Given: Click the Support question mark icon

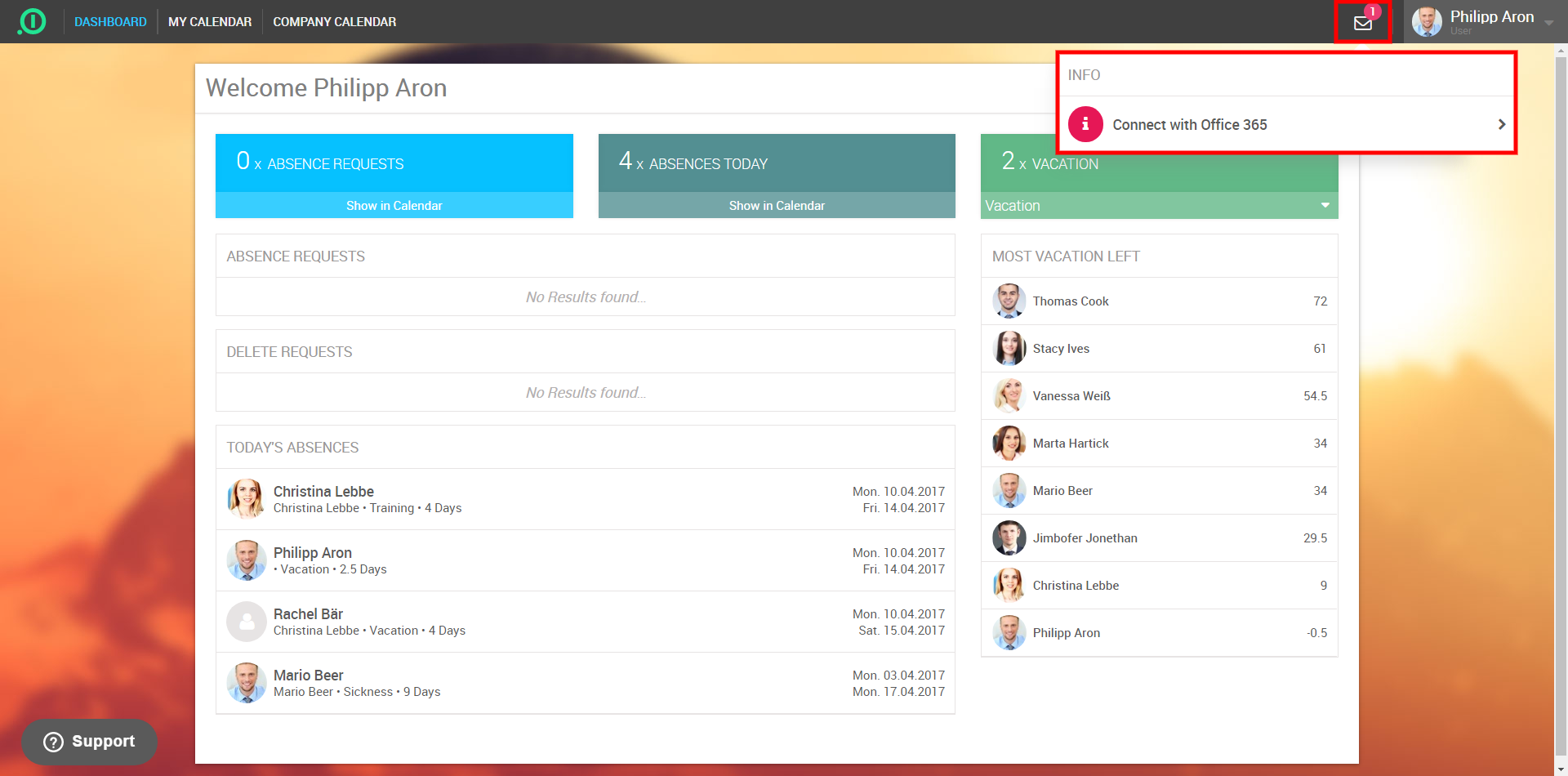Looking at the screenshot, I should pos(53,742).
